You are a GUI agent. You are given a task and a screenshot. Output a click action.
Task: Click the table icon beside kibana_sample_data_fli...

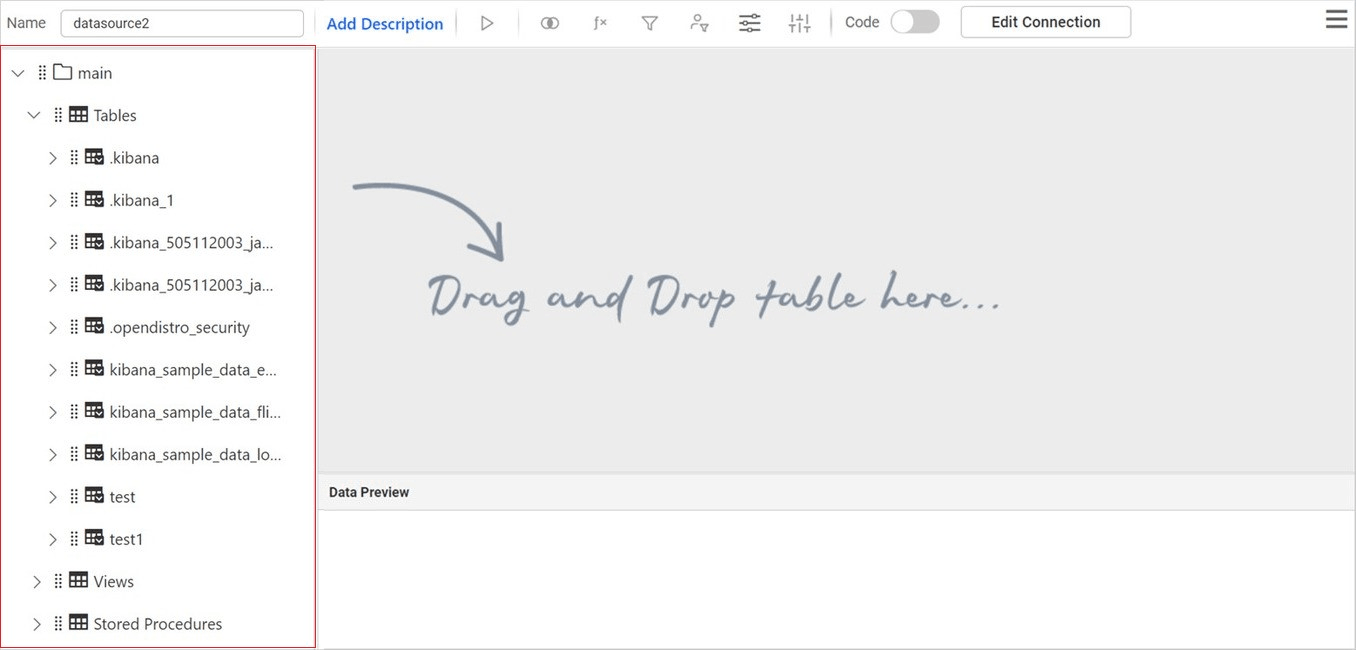coord(94,411)
